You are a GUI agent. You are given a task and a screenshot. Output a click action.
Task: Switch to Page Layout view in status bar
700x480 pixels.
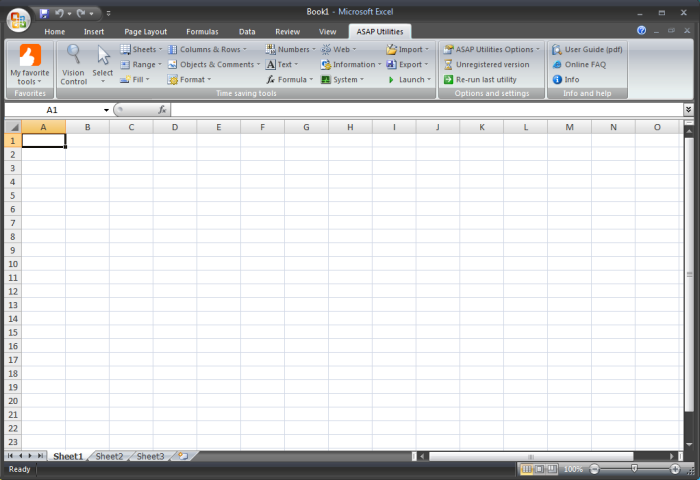[x=540, y=469]
